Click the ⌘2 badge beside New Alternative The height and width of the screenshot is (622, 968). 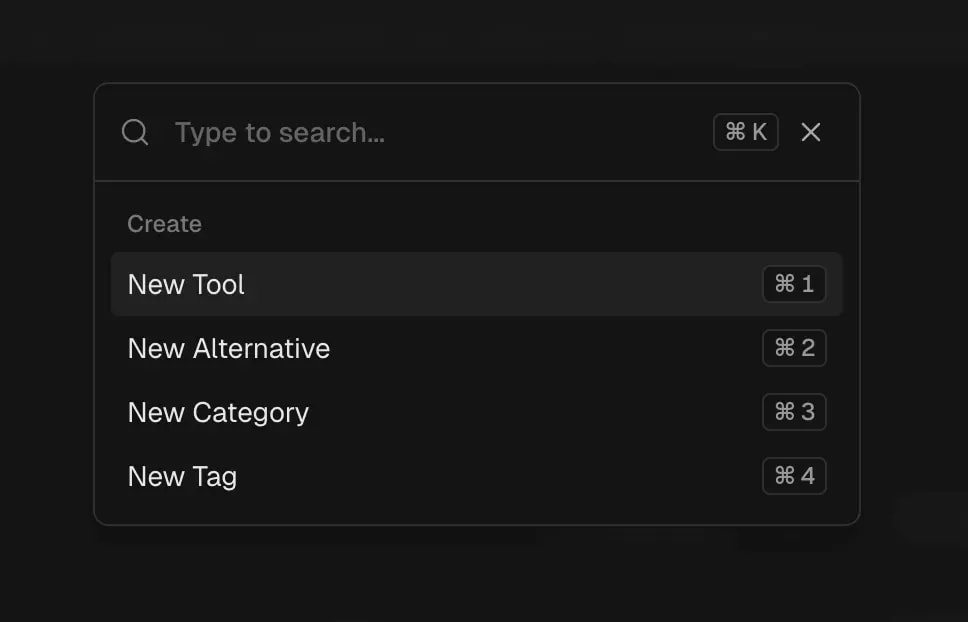point(794,348)
